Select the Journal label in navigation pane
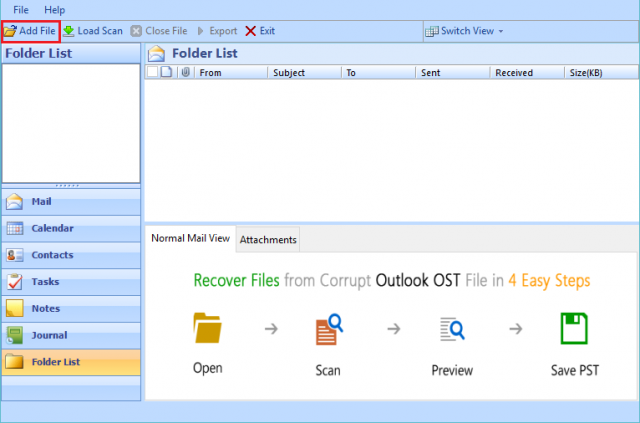This screenshot has width=640, height=423. (49, 336)
